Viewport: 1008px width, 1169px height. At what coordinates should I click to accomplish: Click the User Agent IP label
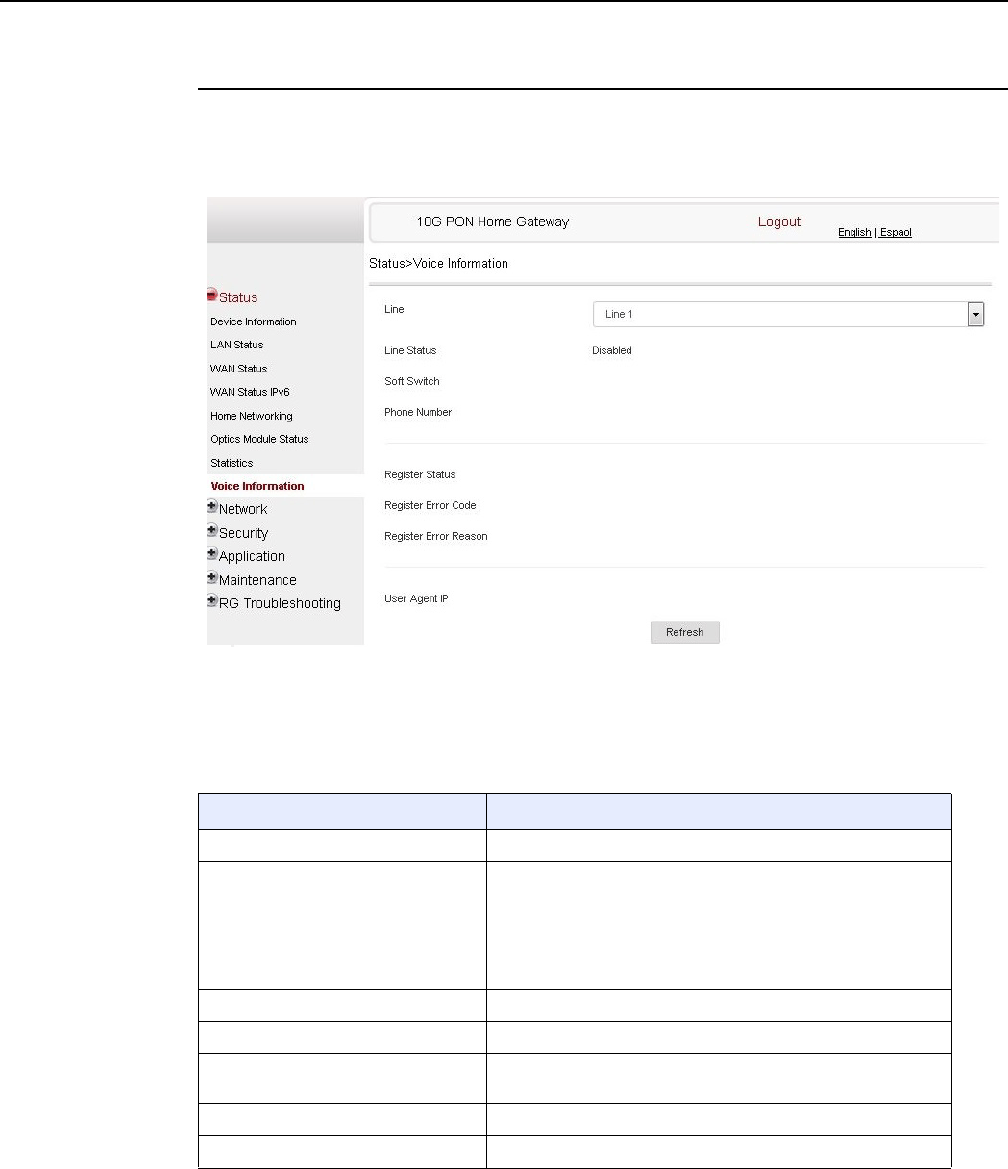pos(416,599)
